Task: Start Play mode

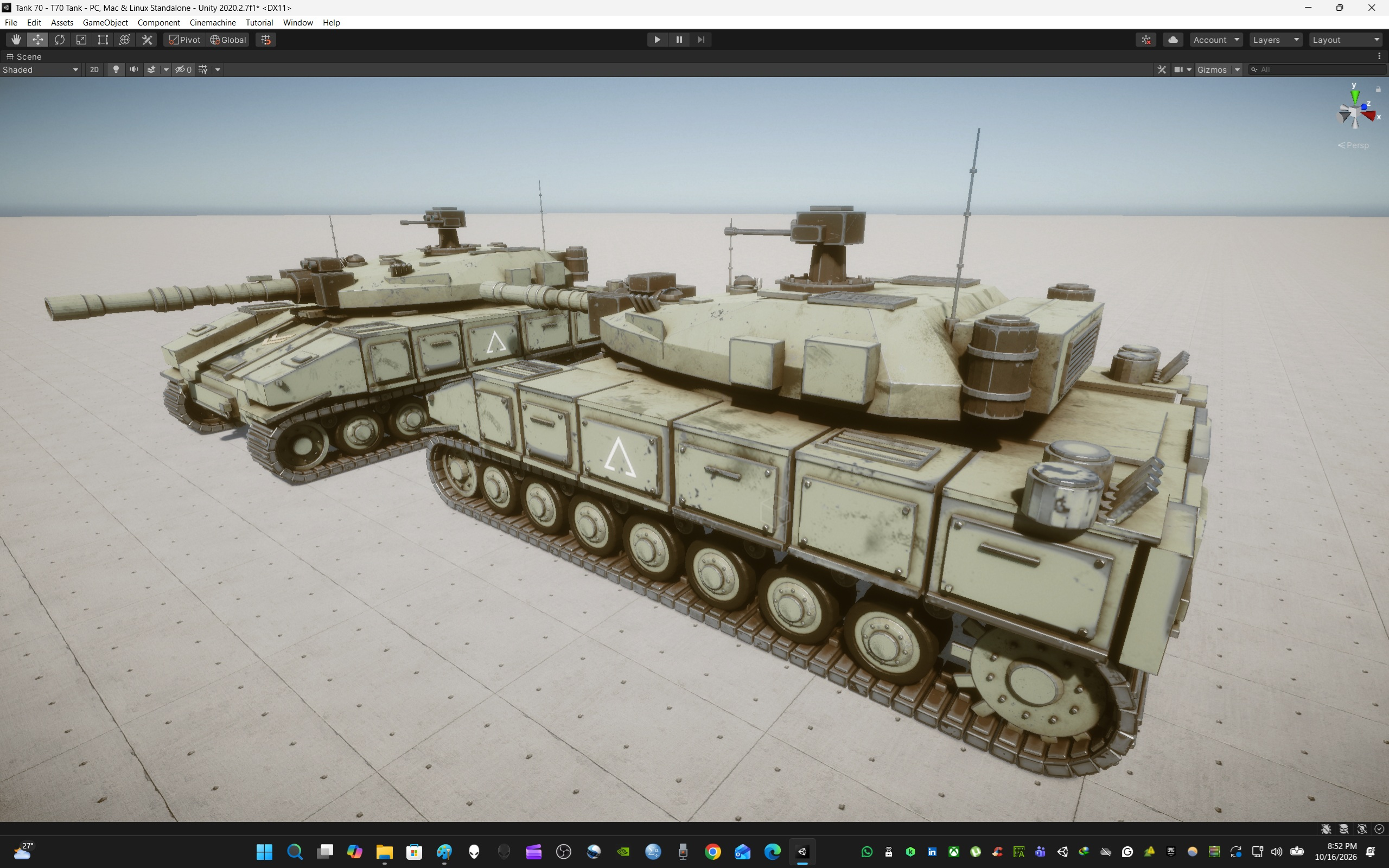Action: pos(657,40)
